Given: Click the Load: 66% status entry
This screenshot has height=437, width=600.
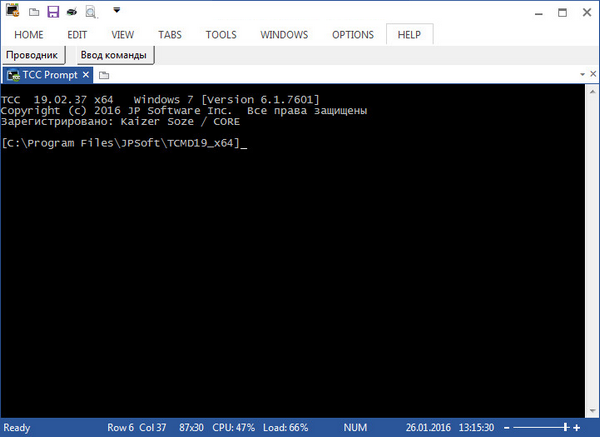Looking at the screenshot, I should tap(285, 427).
